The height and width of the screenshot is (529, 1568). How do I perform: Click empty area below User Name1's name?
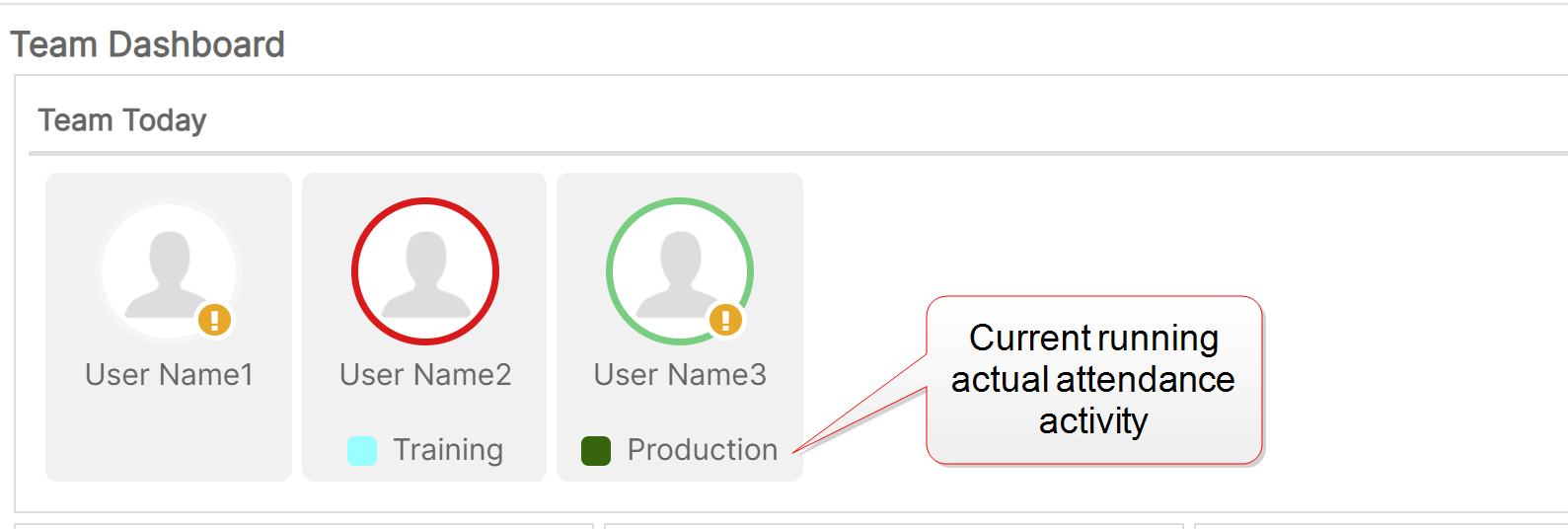point(169,439)
